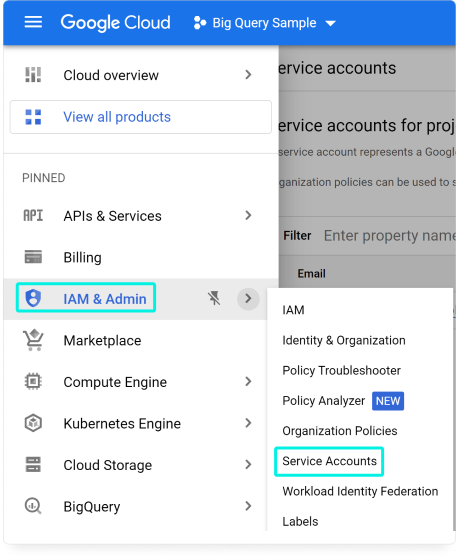Click the Kubernetes Engine hexagon icon

tap(33, 423)
